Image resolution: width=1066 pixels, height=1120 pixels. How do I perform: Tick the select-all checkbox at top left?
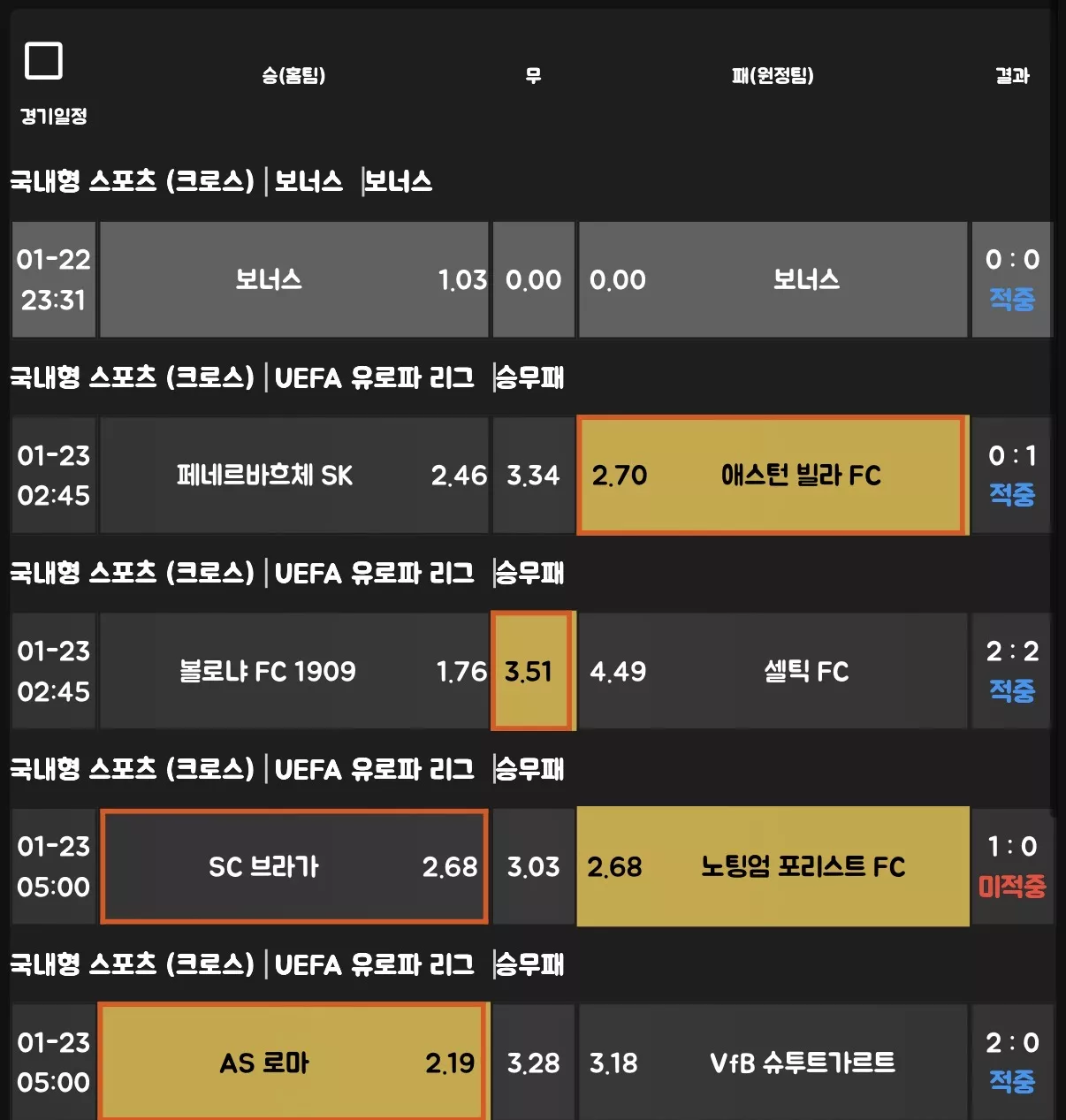point(43,61)
